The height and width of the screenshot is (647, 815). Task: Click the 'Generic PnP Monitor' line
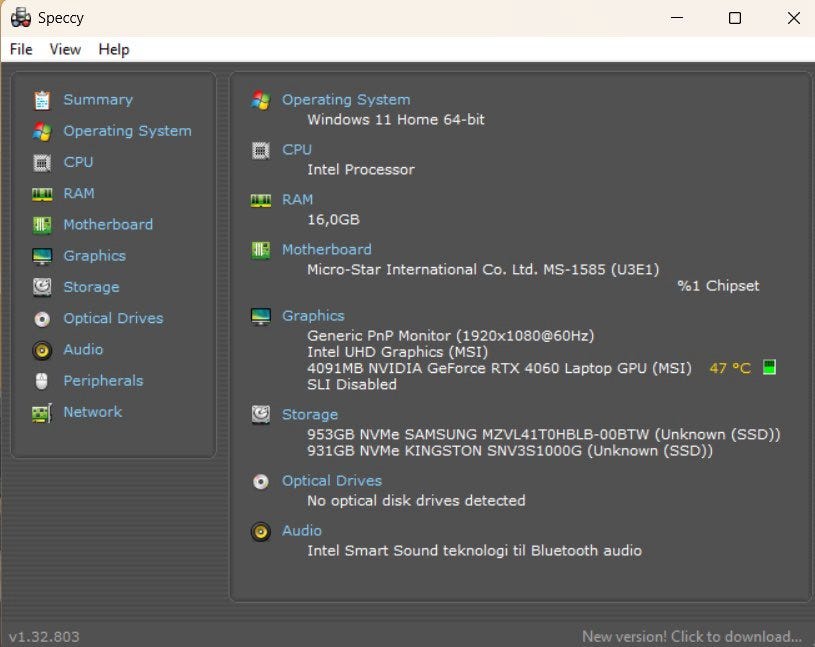[451, 336]
